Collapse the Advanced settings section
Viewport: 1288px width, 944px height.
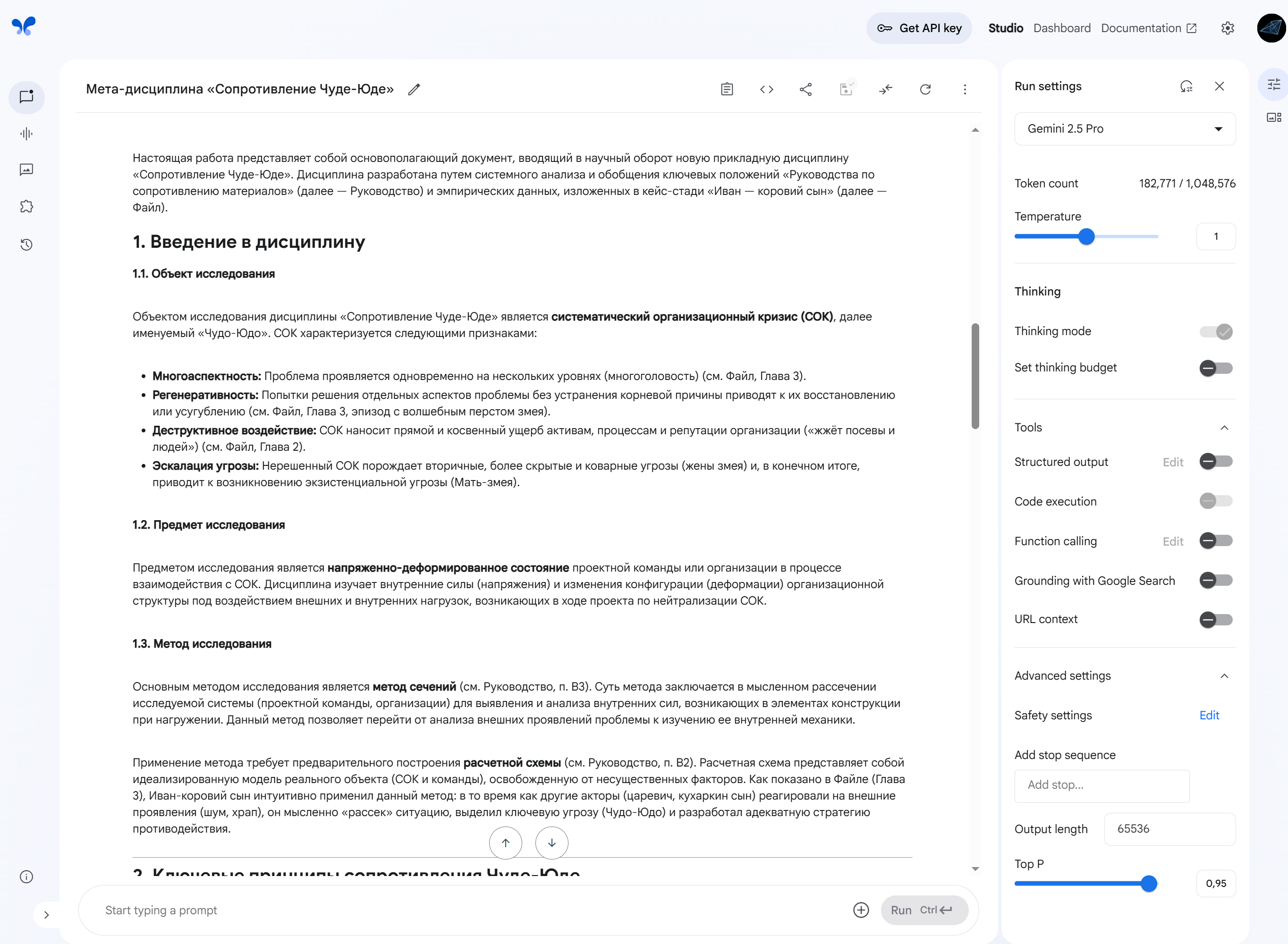click(1224, 676)
